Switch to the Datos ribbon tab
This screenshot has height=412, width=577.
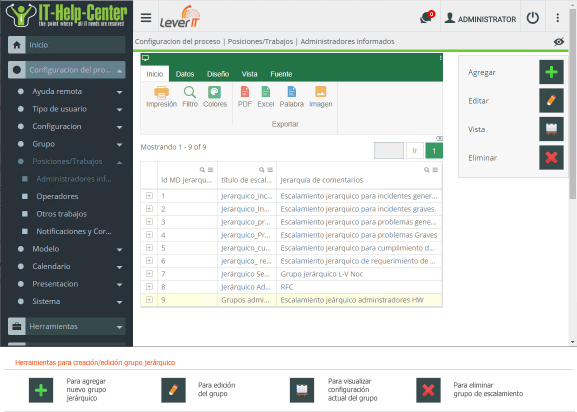tap(185, 74)
